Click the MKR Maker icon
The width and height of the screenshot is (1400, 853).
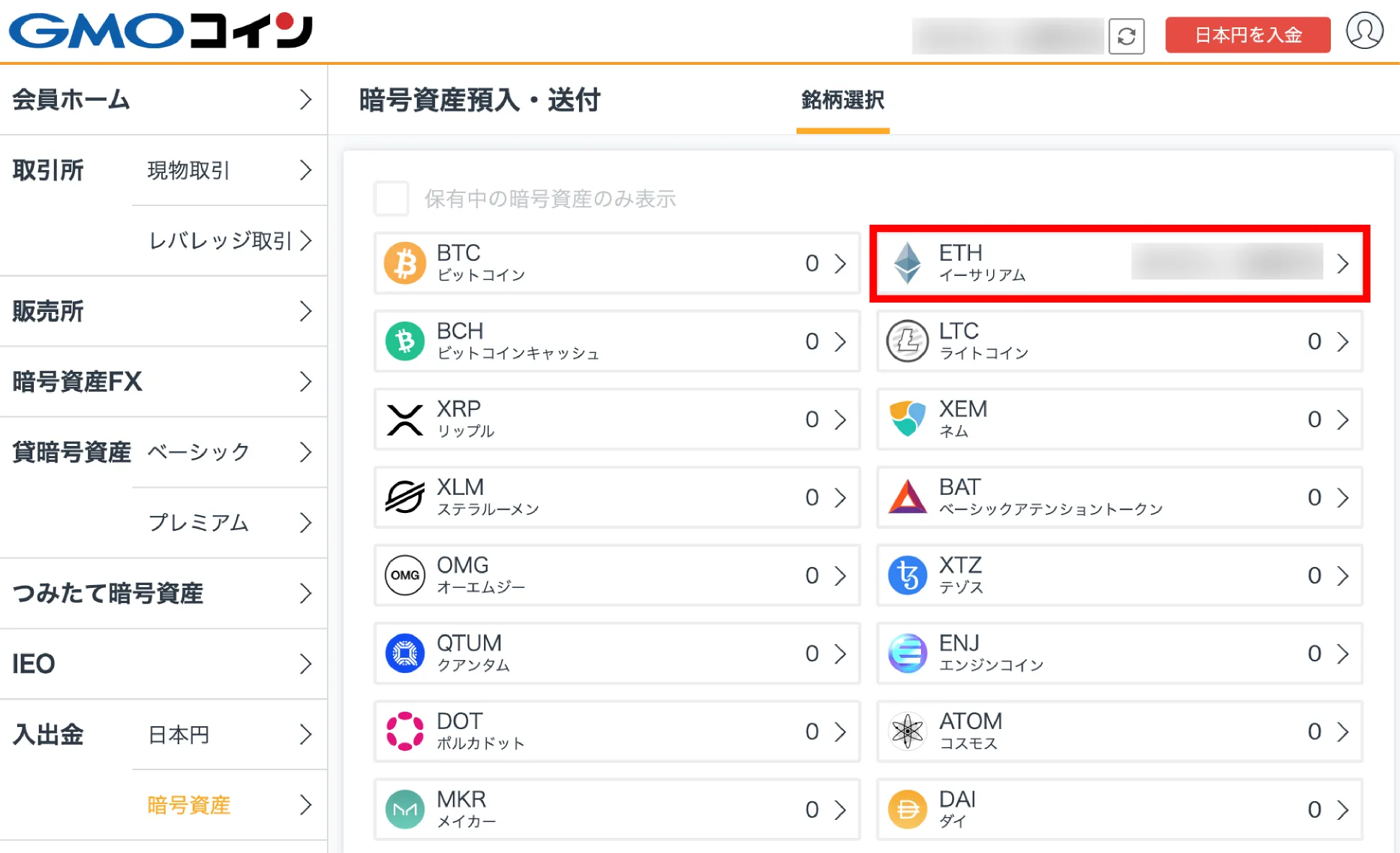[405, 810]
